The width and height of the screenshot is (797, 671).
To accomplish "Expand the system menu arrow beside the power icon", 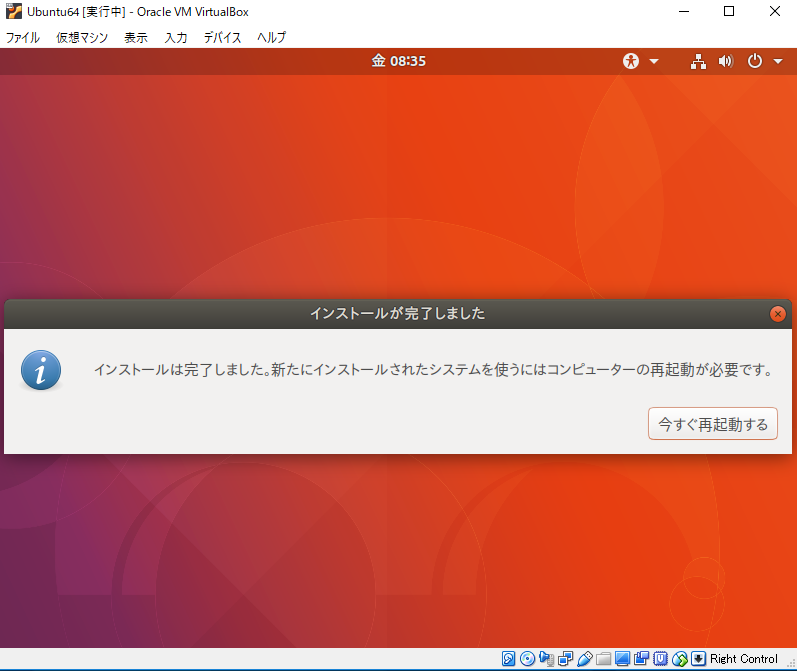I will [778, 62].
